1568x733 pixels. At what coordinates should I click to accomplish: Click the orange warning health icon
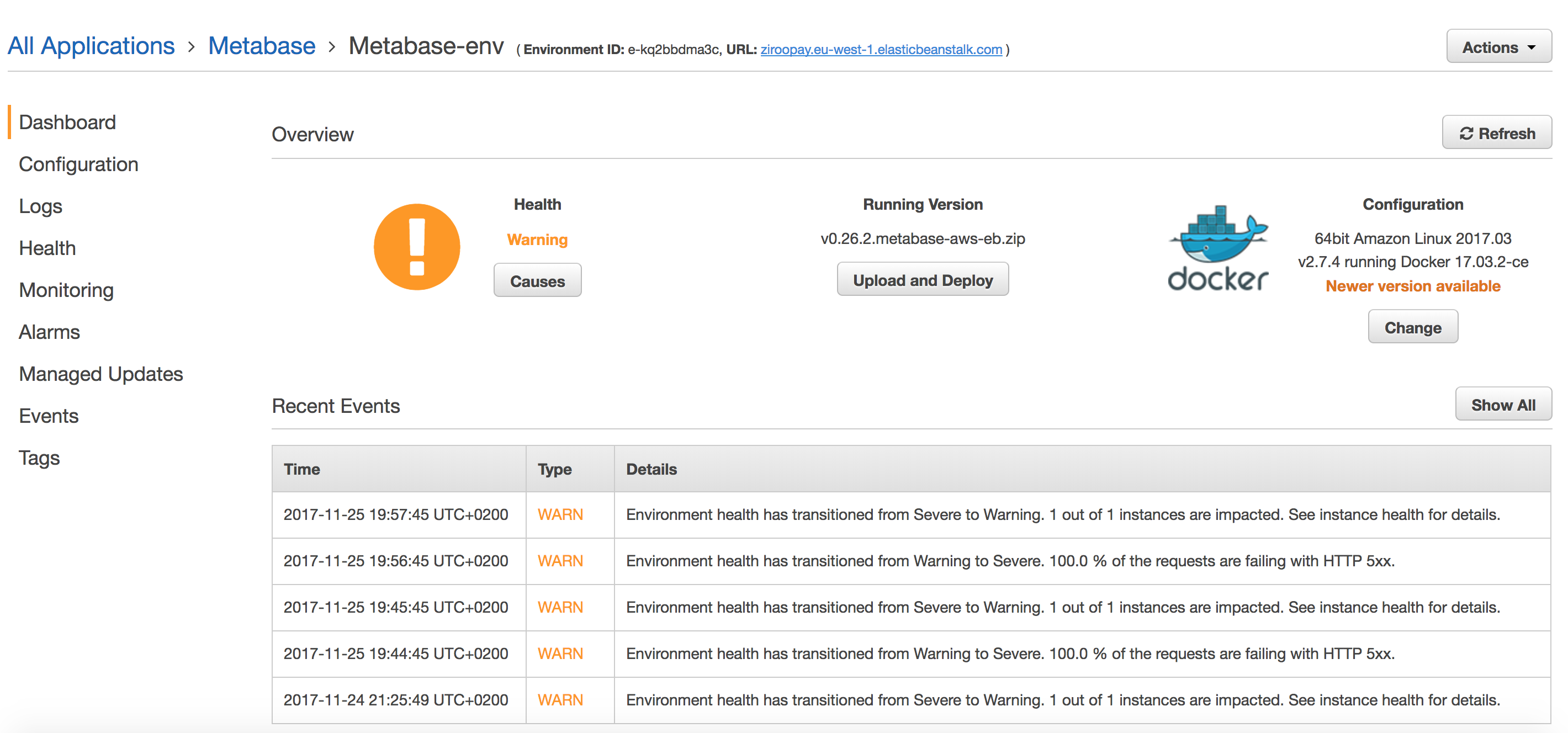pos(417,246)
